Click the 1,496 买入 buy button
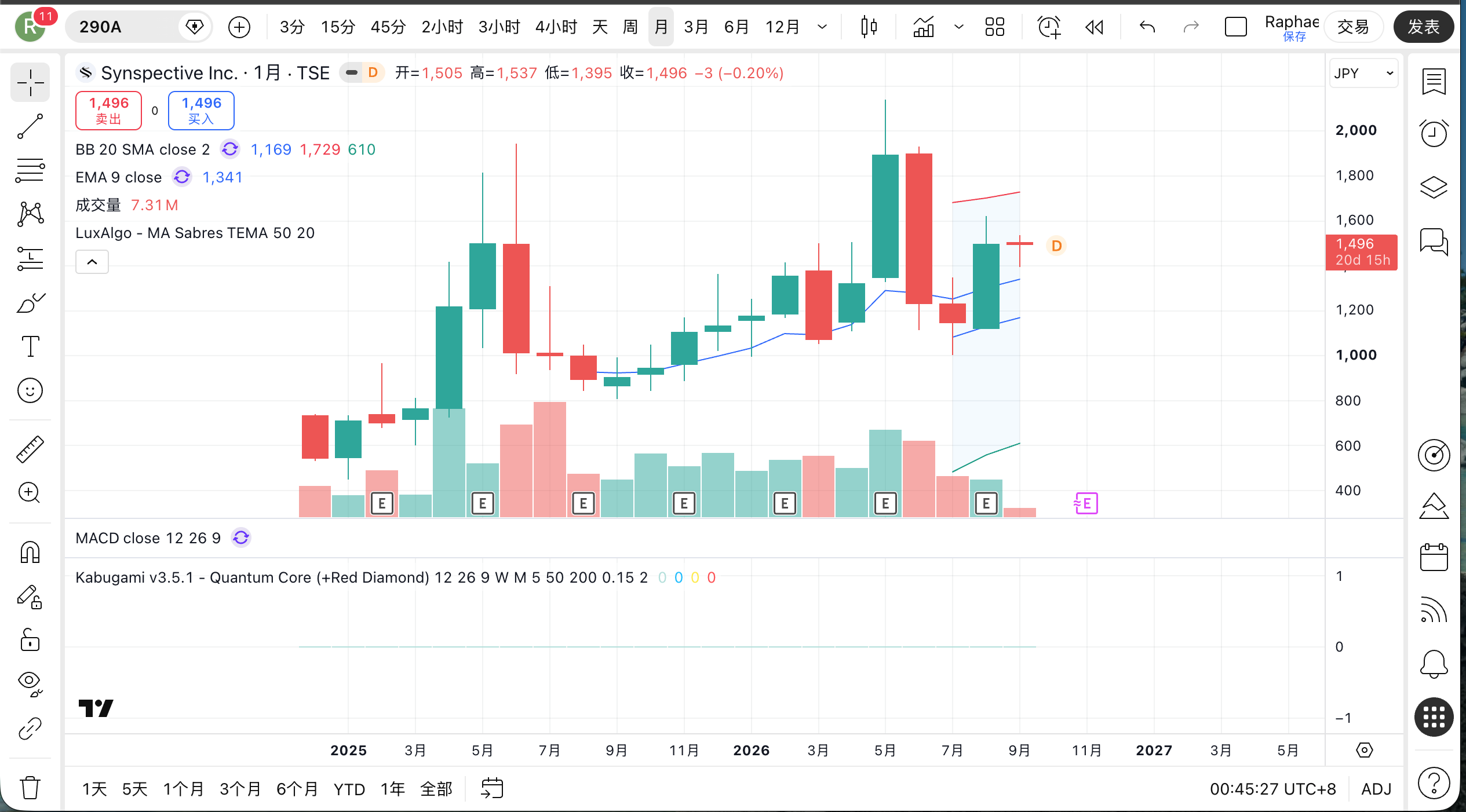 point(201,110)
